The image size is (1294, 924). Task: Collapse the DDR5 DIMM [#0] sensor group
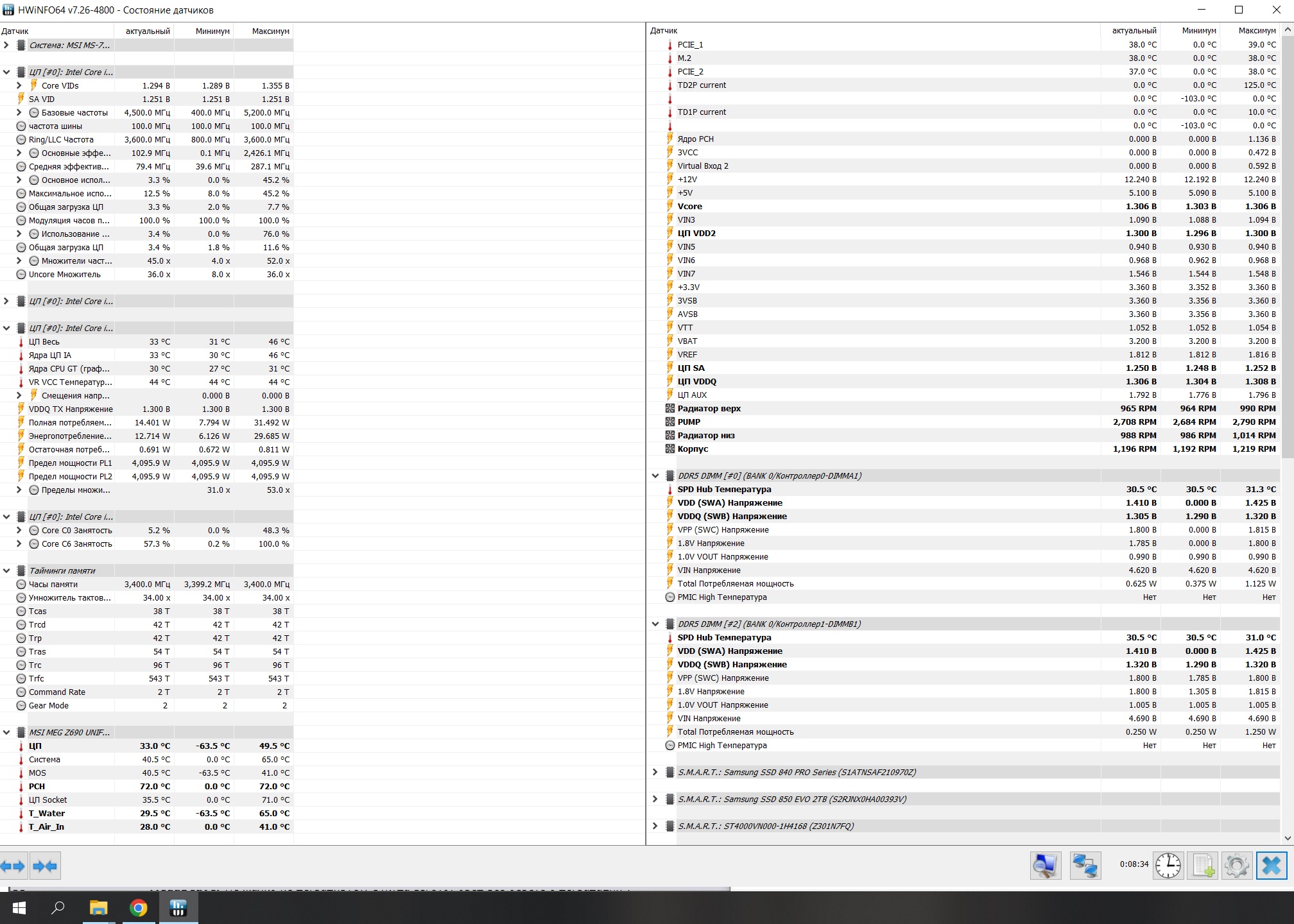click(655, 475)
